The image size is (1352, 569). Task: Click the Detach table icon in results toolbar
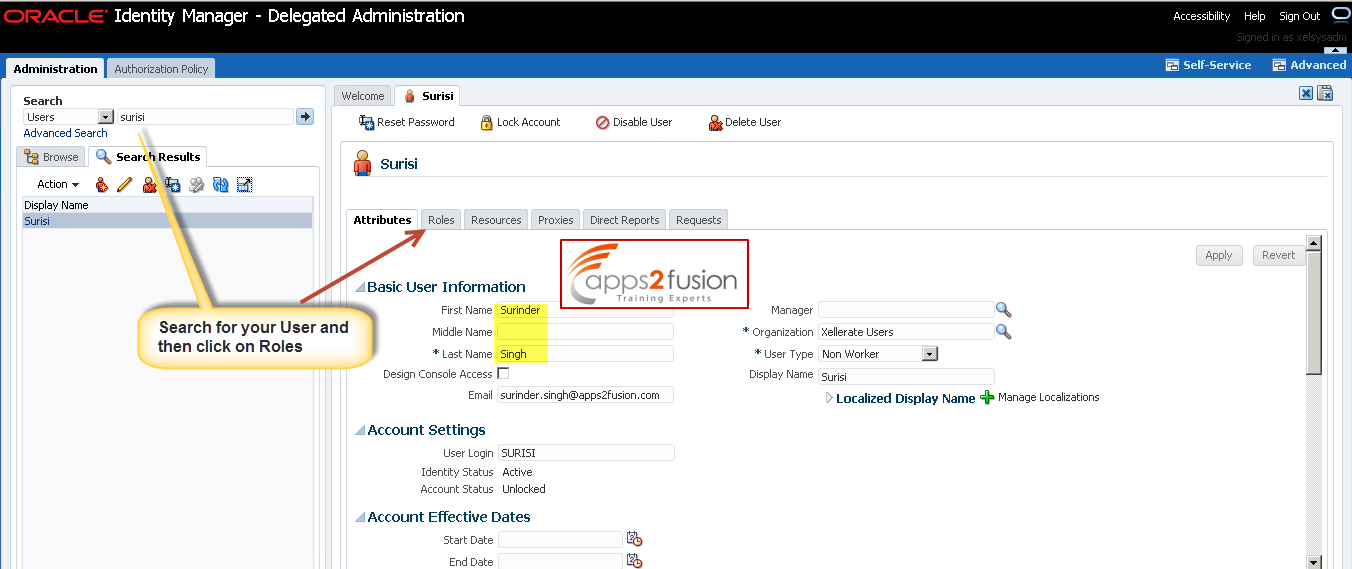pos(244,184)
